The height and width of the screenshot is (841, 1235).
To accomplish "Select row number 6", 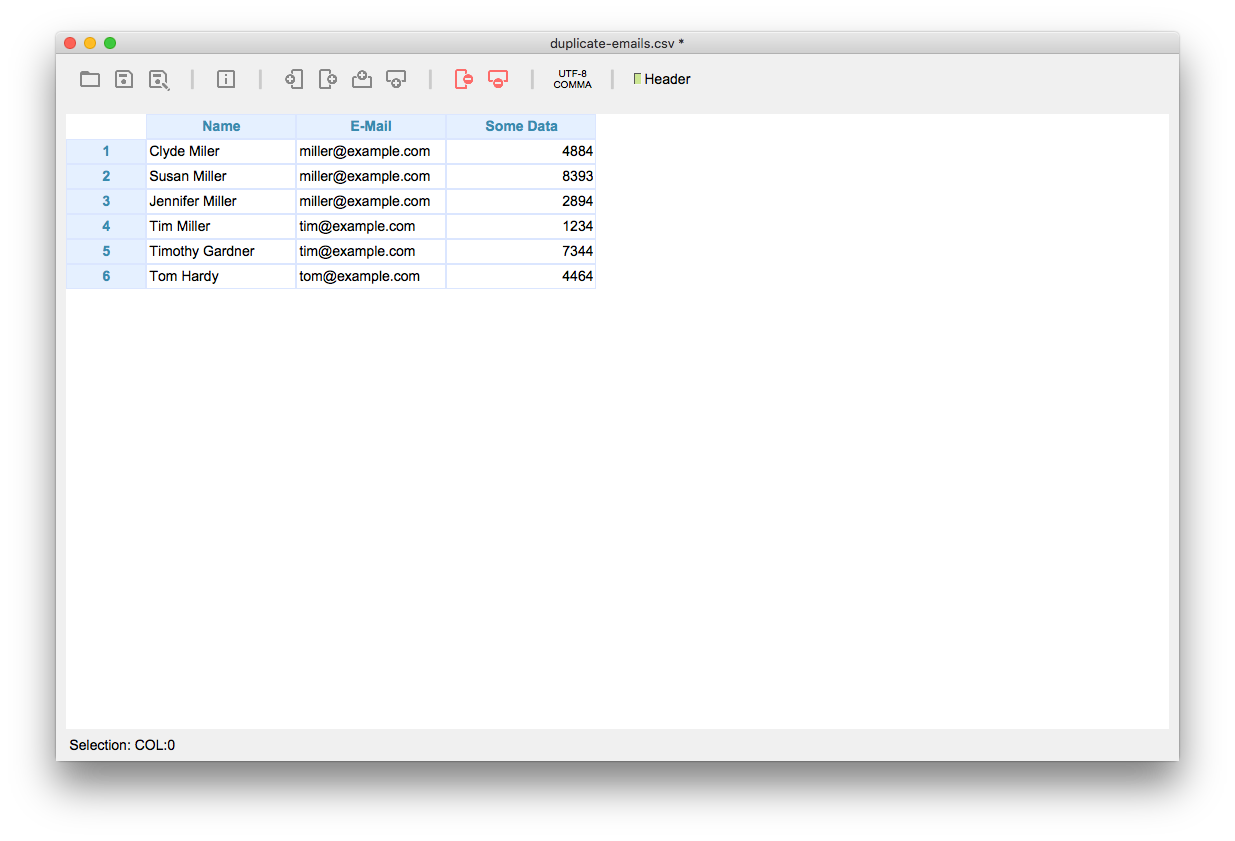I will pos(106,276).
